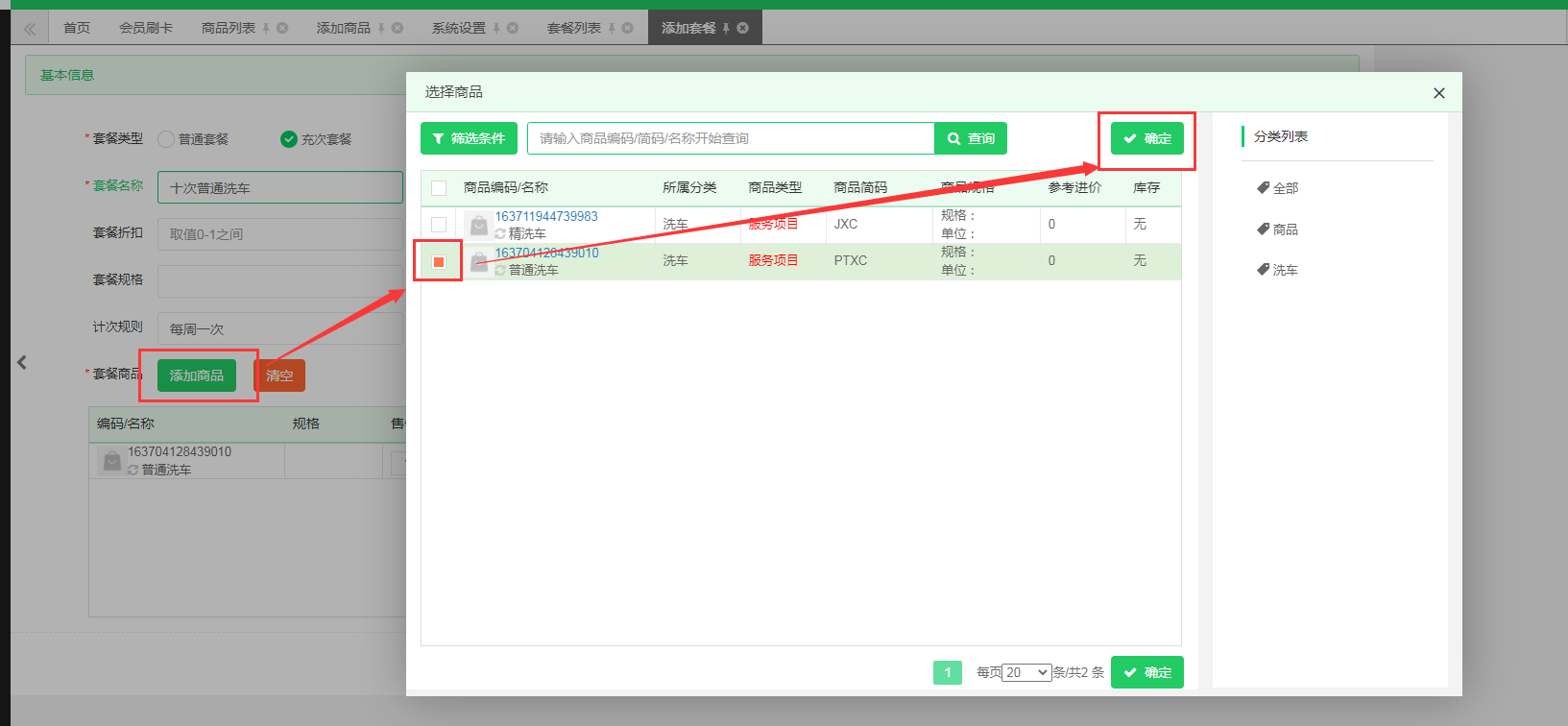The image size is (1568, 726).
Task: Focus the product code/name search field
Action: pyautogui.click(x=731, y=138)
